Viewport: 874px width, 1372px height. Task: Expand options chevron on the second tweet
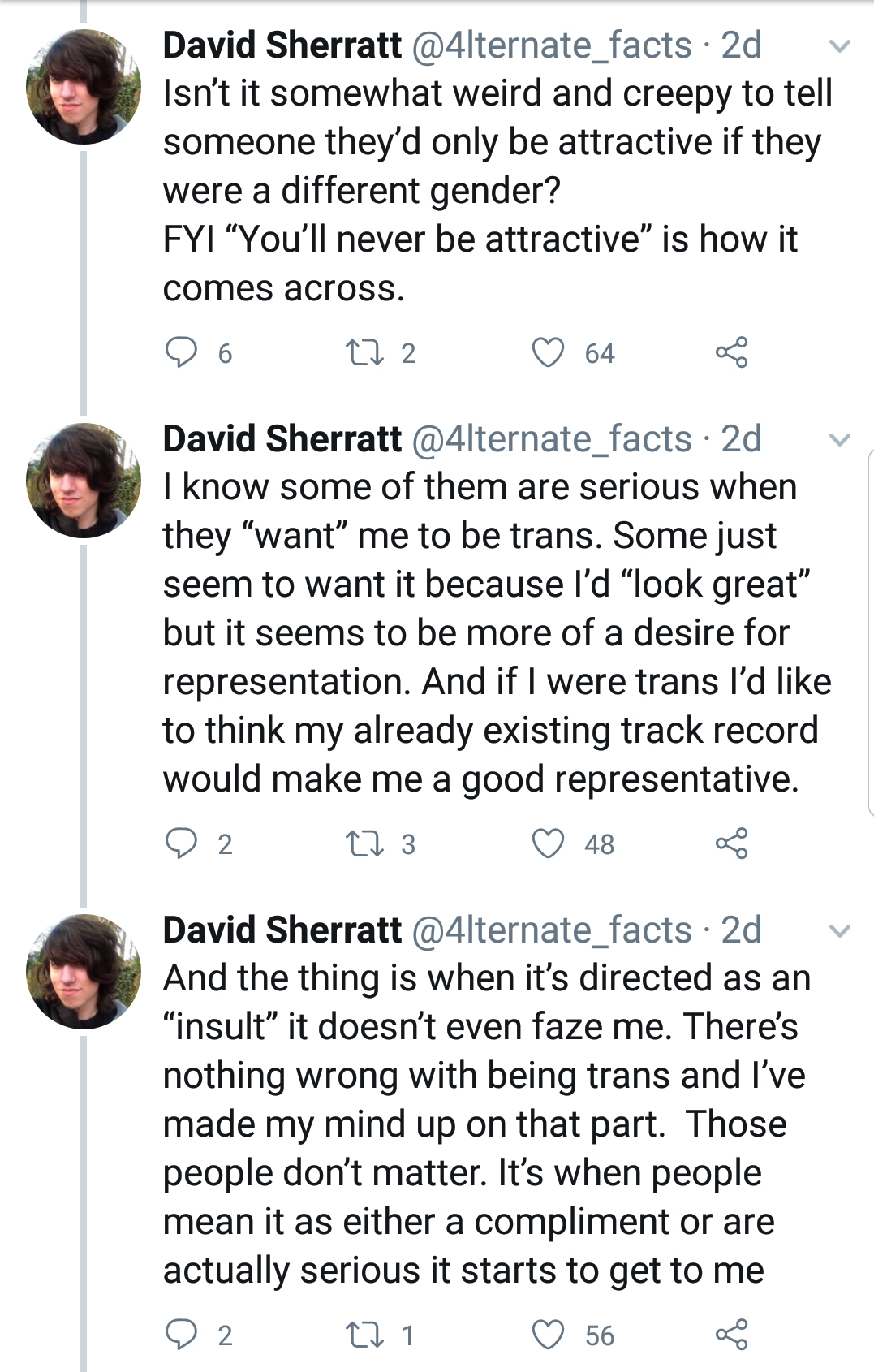click(839, 440)
